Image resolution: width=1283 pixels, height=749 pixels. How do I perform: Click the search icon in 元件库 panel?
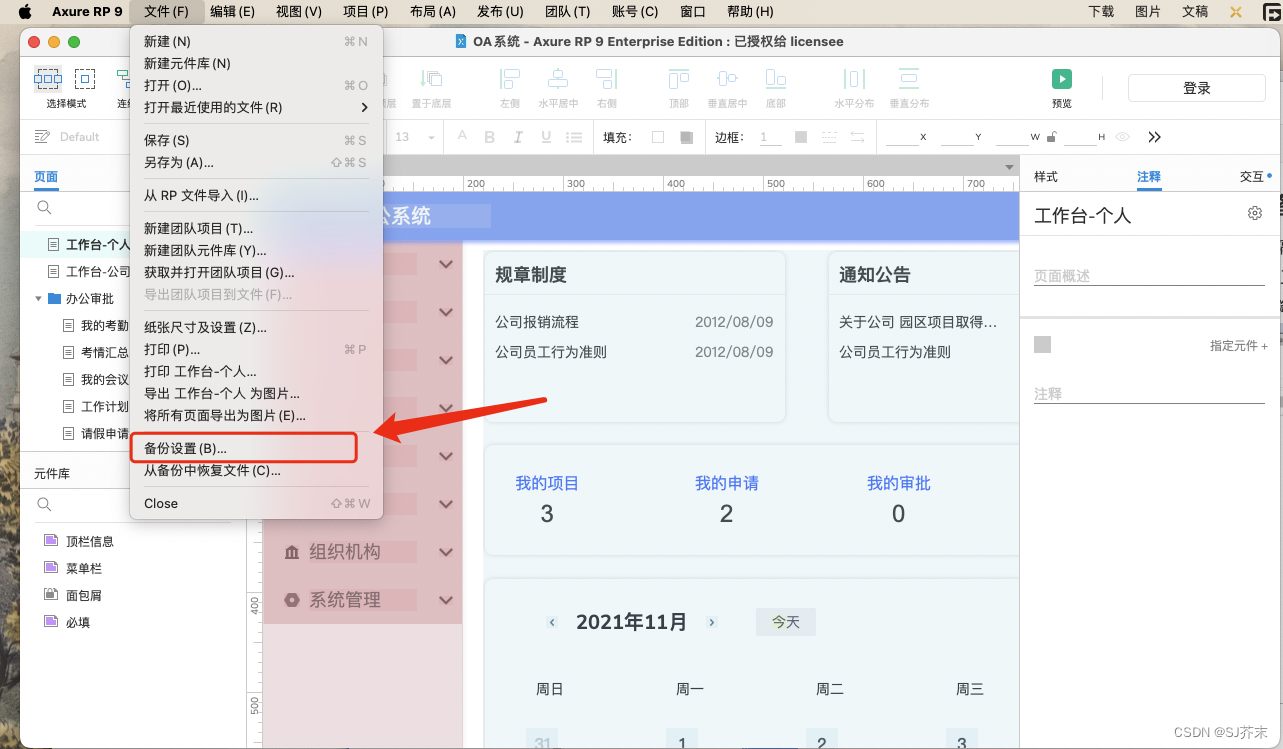(x=44, y=504)
